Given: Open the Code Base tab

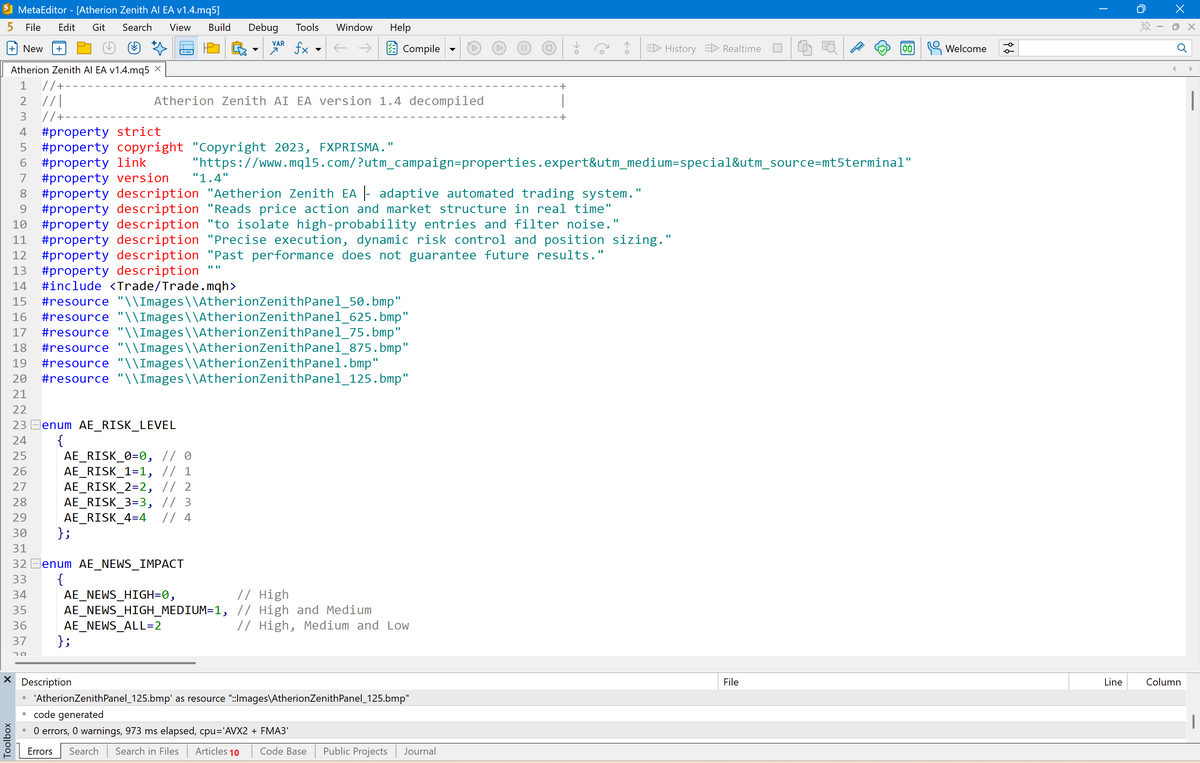Looking at the screenshot, I should (283, 751).
